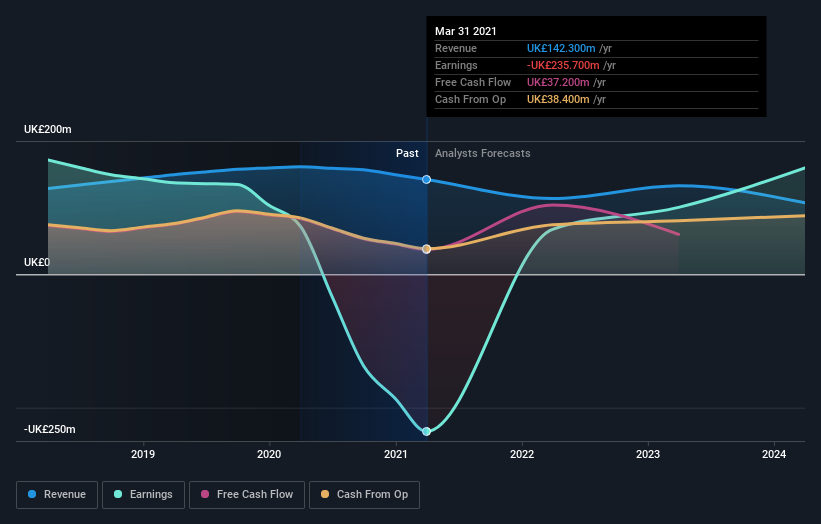This screenshot has height=524, width=821.
Task: Click the teal Earnings legend dot
Action: (118, 494)
